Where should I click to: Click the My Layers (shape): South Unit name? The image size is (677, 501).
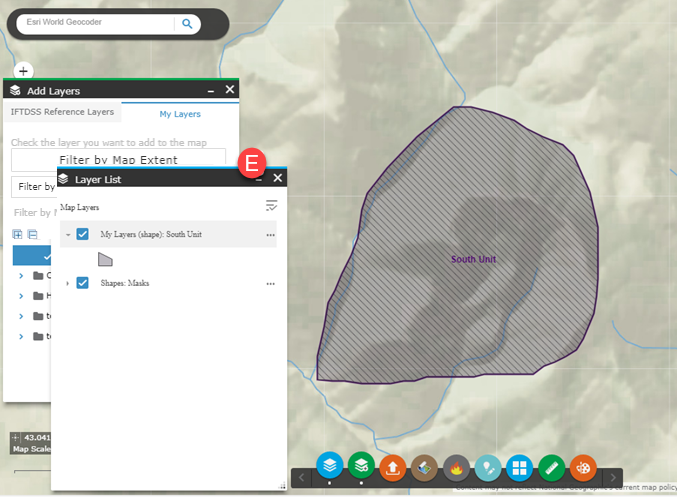click(151, 234)
